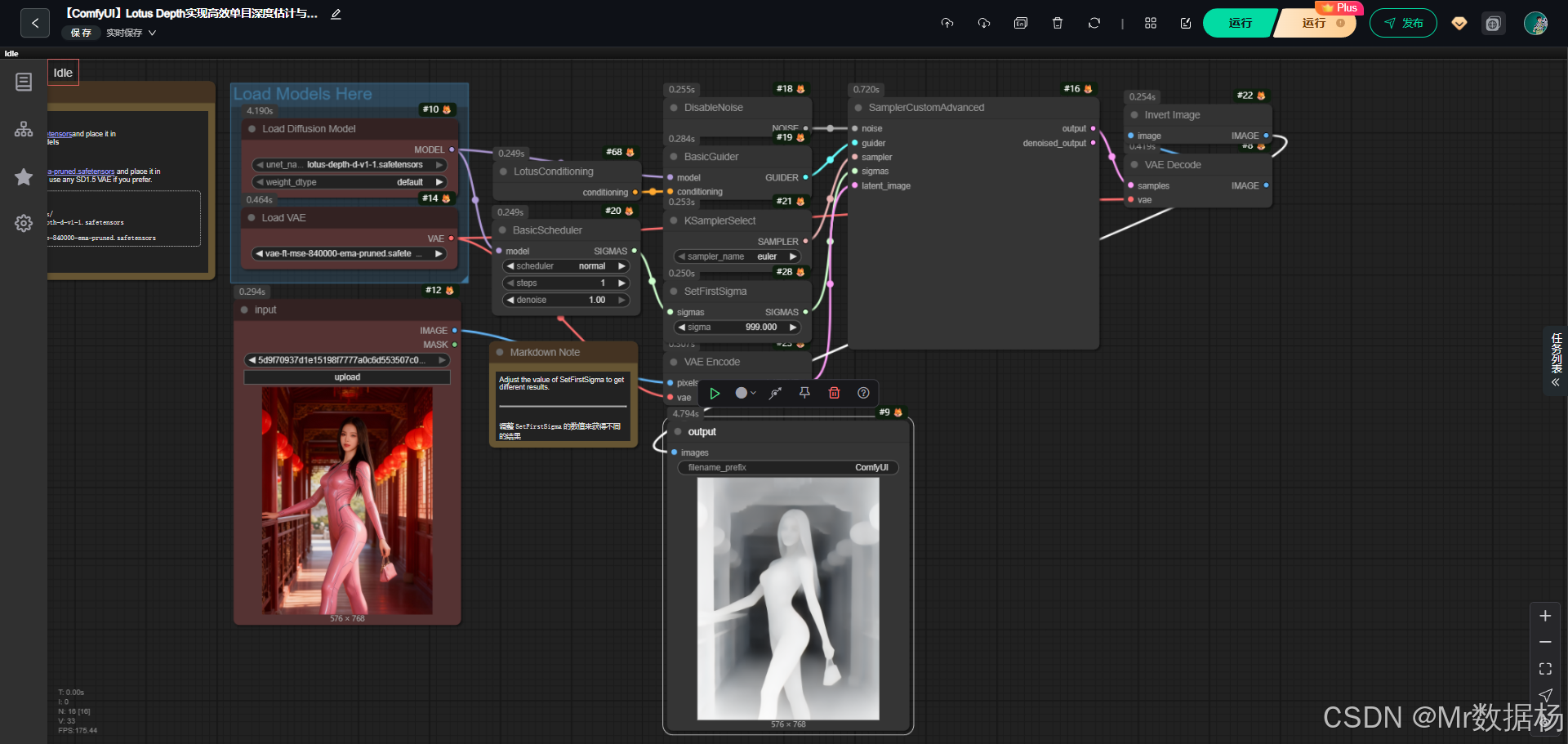Image resolution: width=1568 pixels, height=744 pixels.
Task: Click the refresh icon in top toolbar
Action: pyautogui.click(x=1094, y=23)
